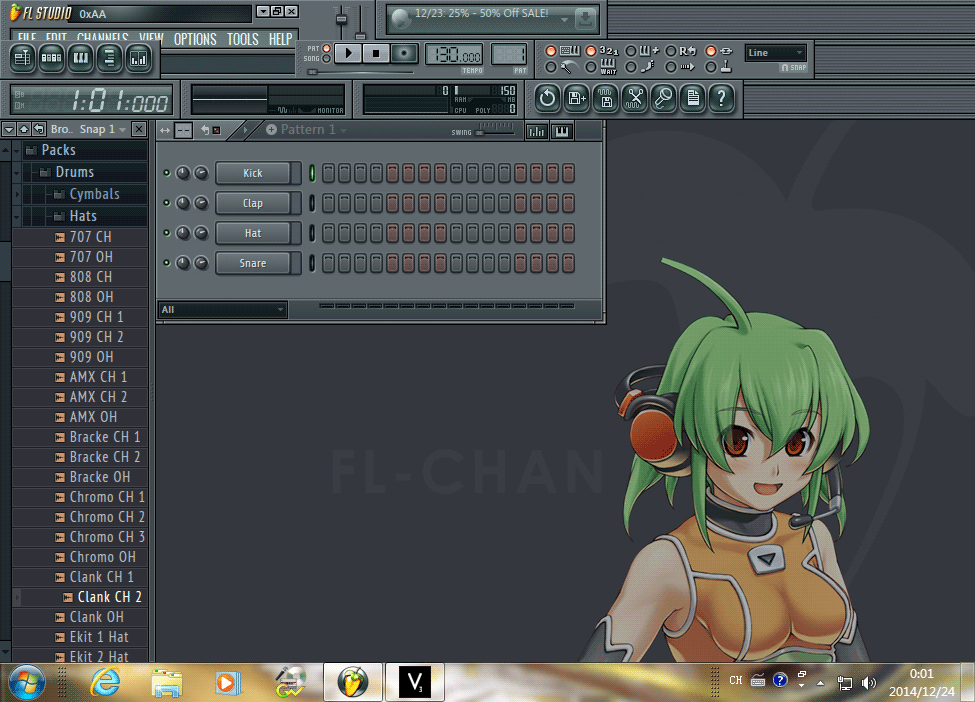This screenshot has width=975, height=702.
Task: Mute the Kick channel green light
Action: (x=167, y=173)
